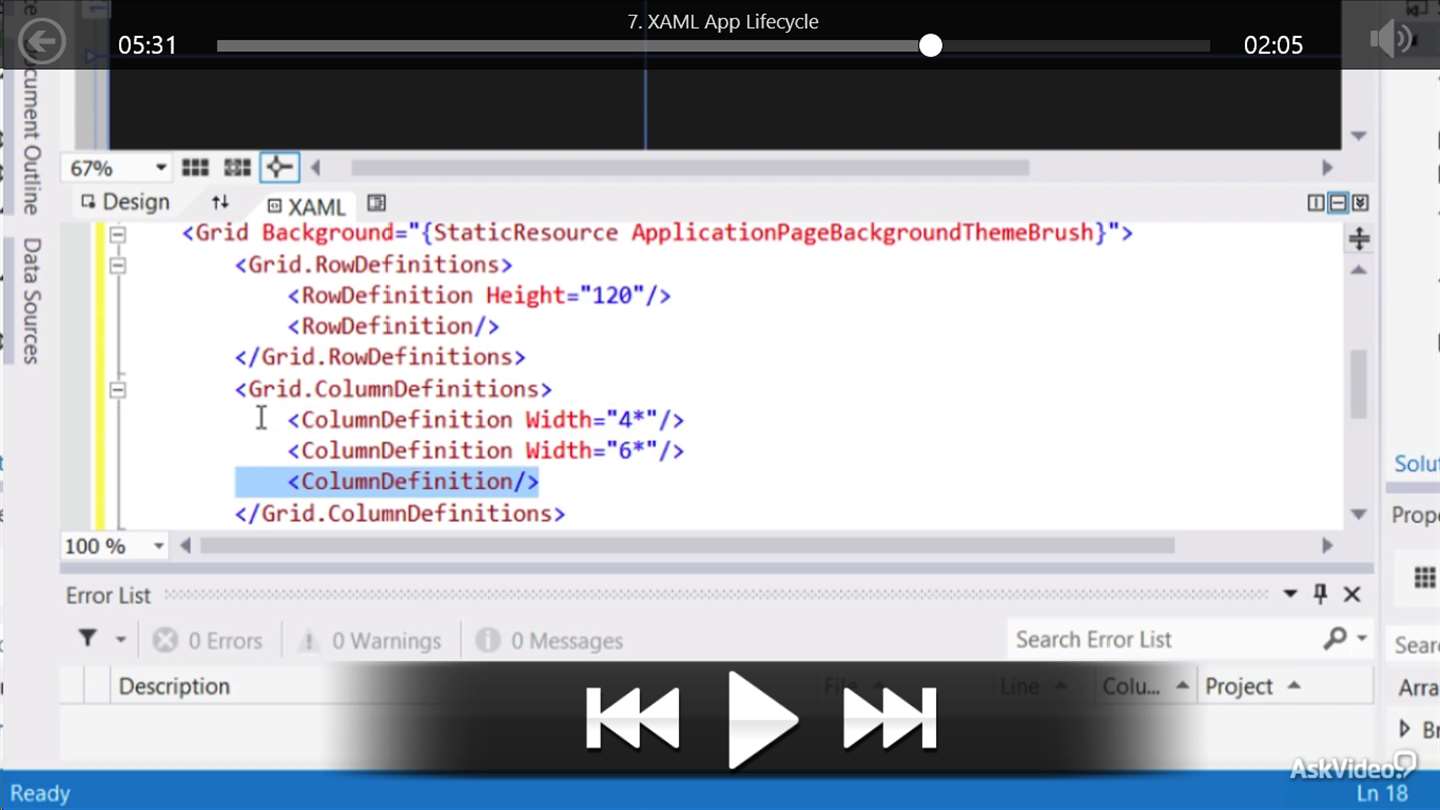
Task: Select the vertical split view icon
Action: pyautogui.click(x=1316, y=203)
